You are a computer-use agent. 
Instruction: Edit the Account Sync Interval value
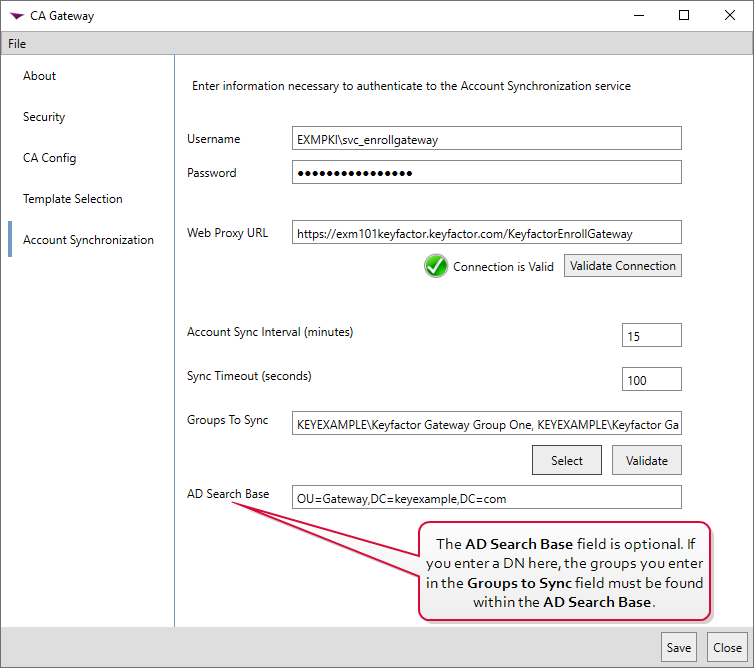pos(651,336)
